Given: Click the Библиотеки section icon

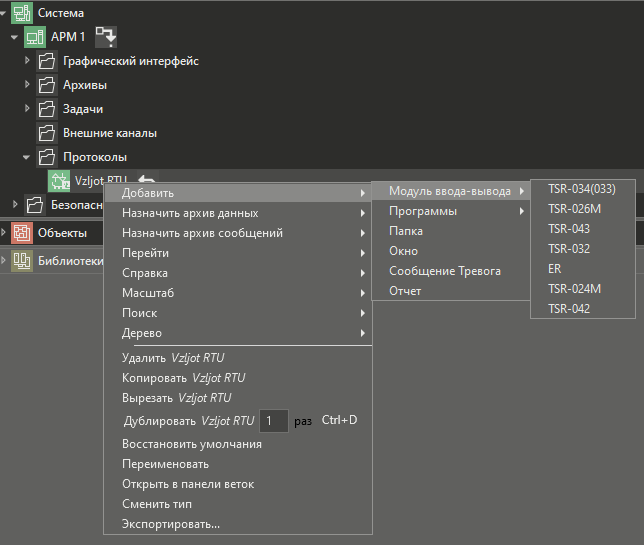Looking at the screenshot, I should point(22,261).
